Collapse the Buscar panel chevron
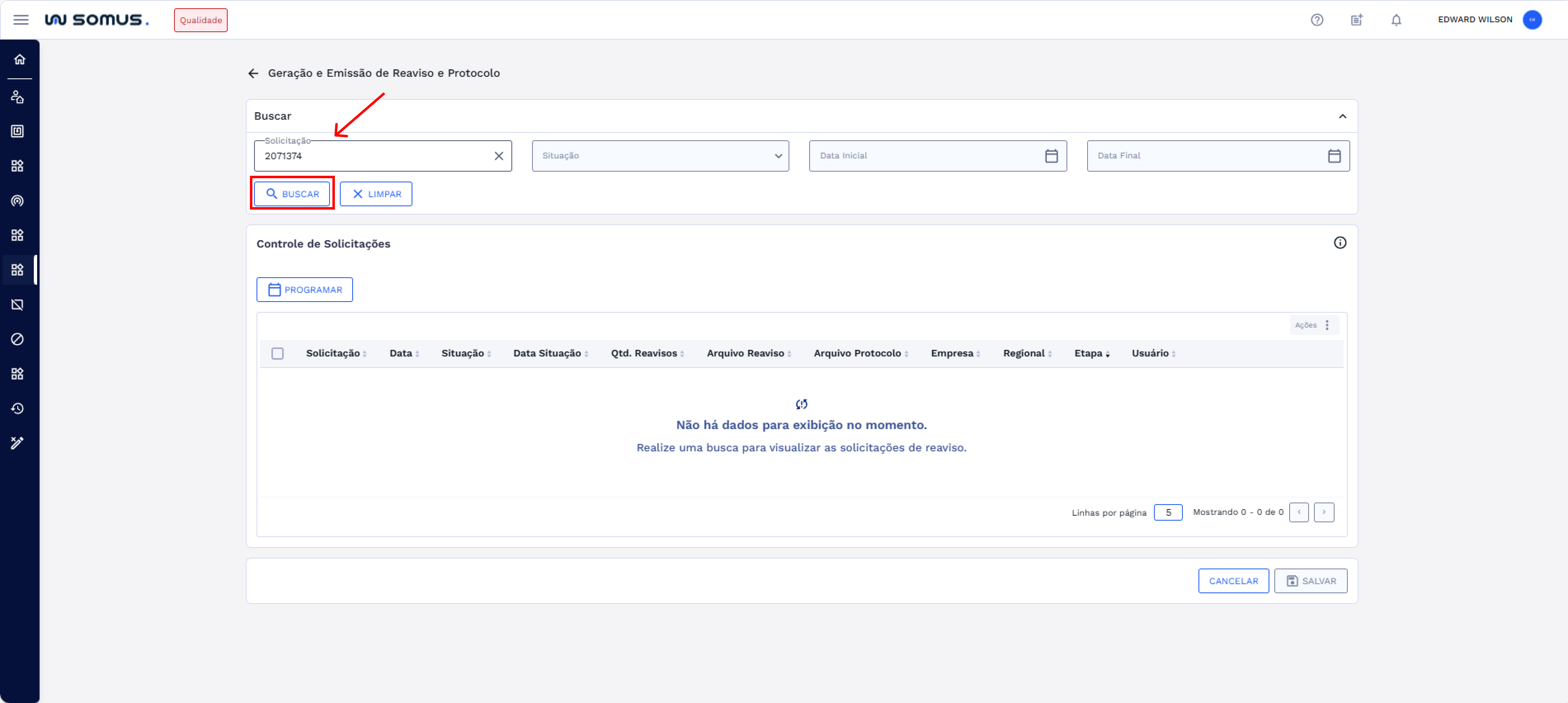The width and height of the screenshot is (1568, 703). (1342, 116)
